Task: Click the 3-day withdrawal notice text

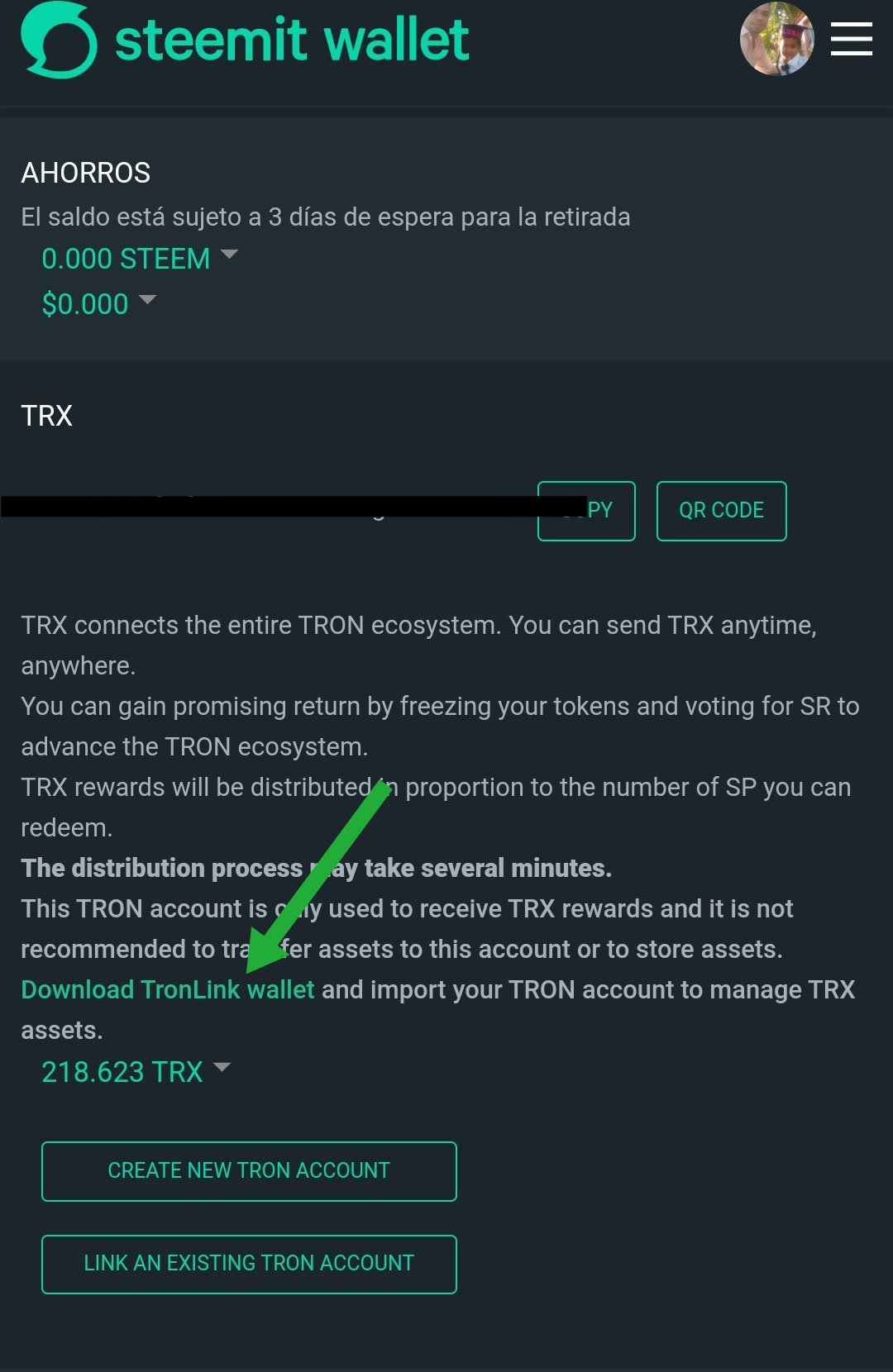Action: coord(324,217)
